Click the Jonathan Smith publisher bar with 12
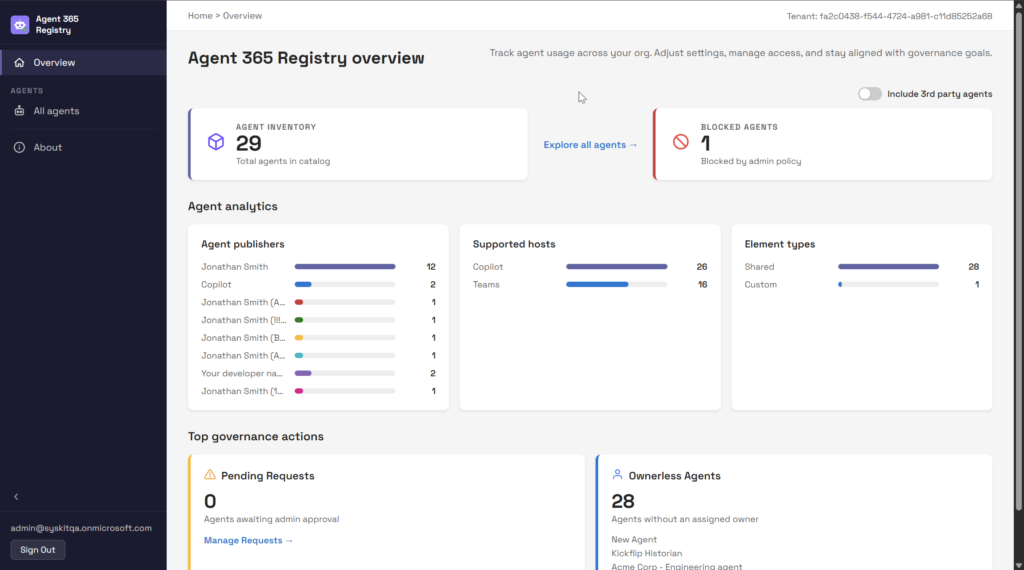The image size is (1024, 570). click(x=345, y=266)
